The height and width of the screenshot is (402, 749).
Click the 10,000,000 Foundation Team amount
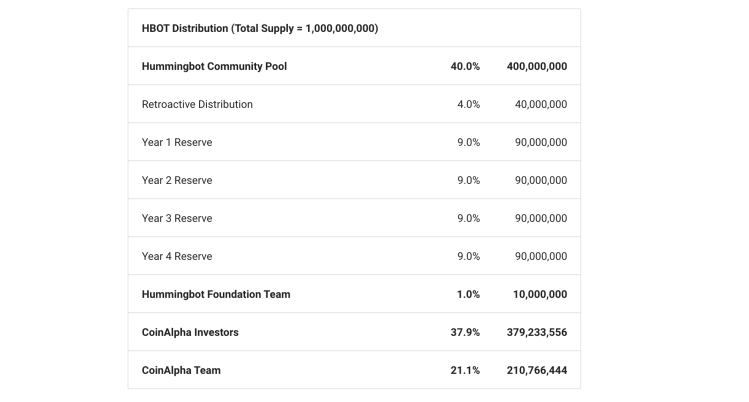tap(538, 294)
